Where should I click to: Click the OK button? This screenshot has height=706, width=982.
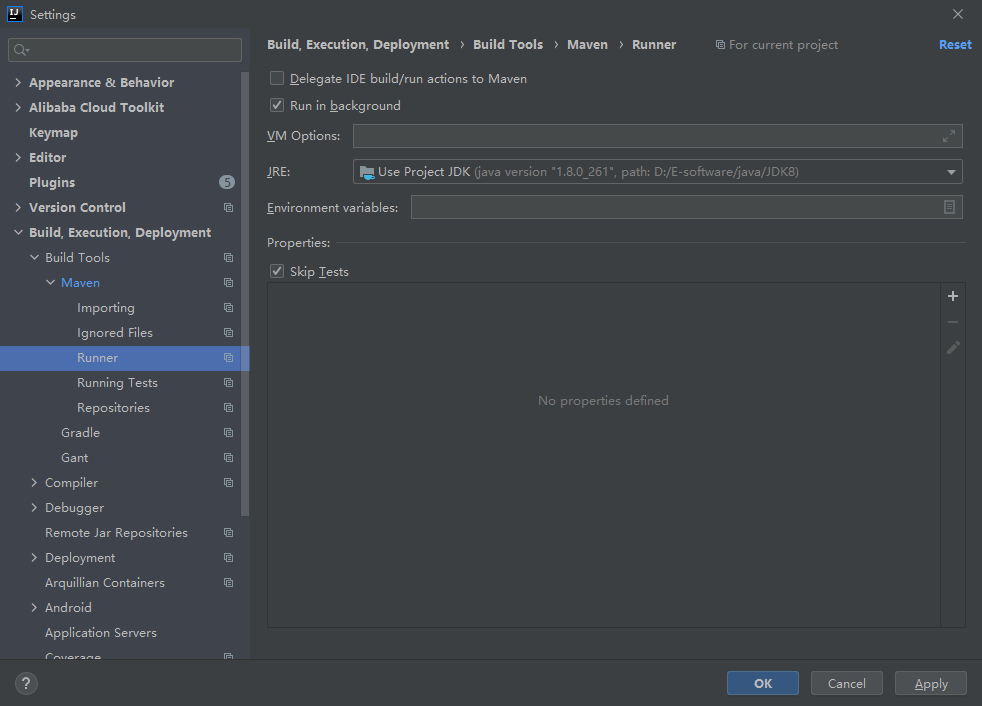click(763, 683)
